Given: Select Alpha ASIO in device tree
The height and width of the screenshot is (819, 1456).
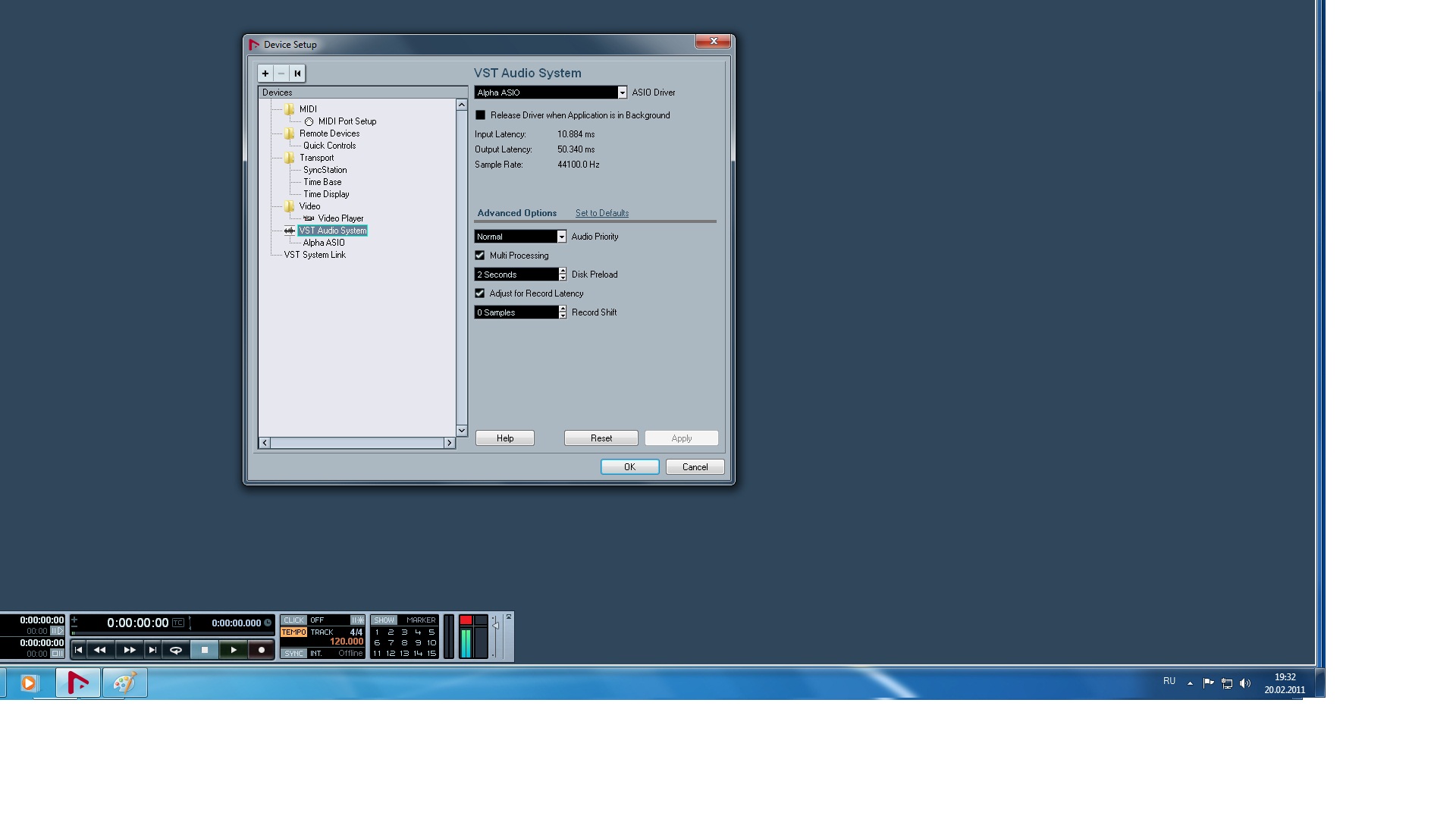Looking at the screenshot, I should [x=324, y=243].
